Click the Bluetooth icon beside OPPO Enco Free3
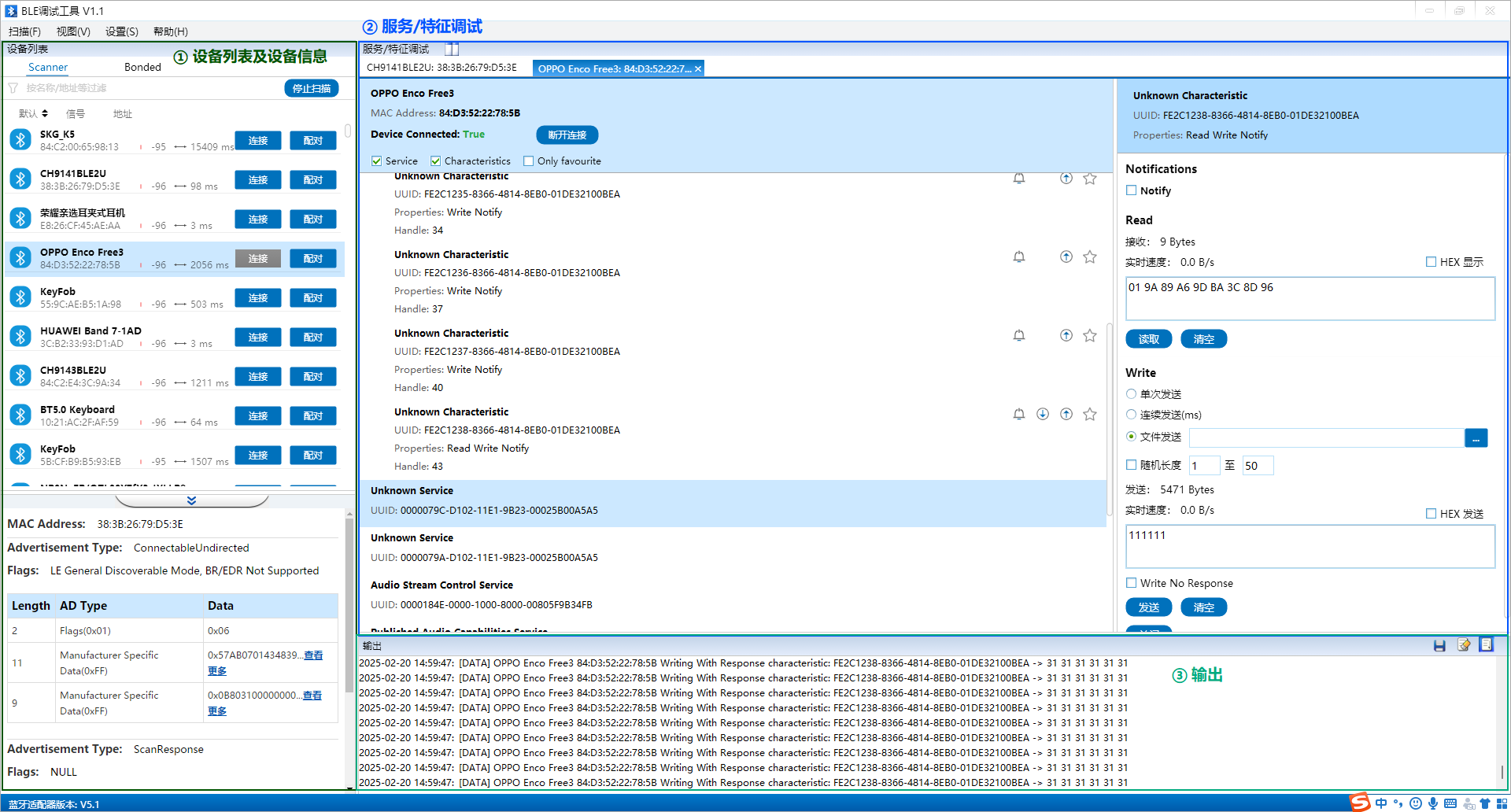The width and height of the screenshot is (1511, 812). click(x=20, y=257)
